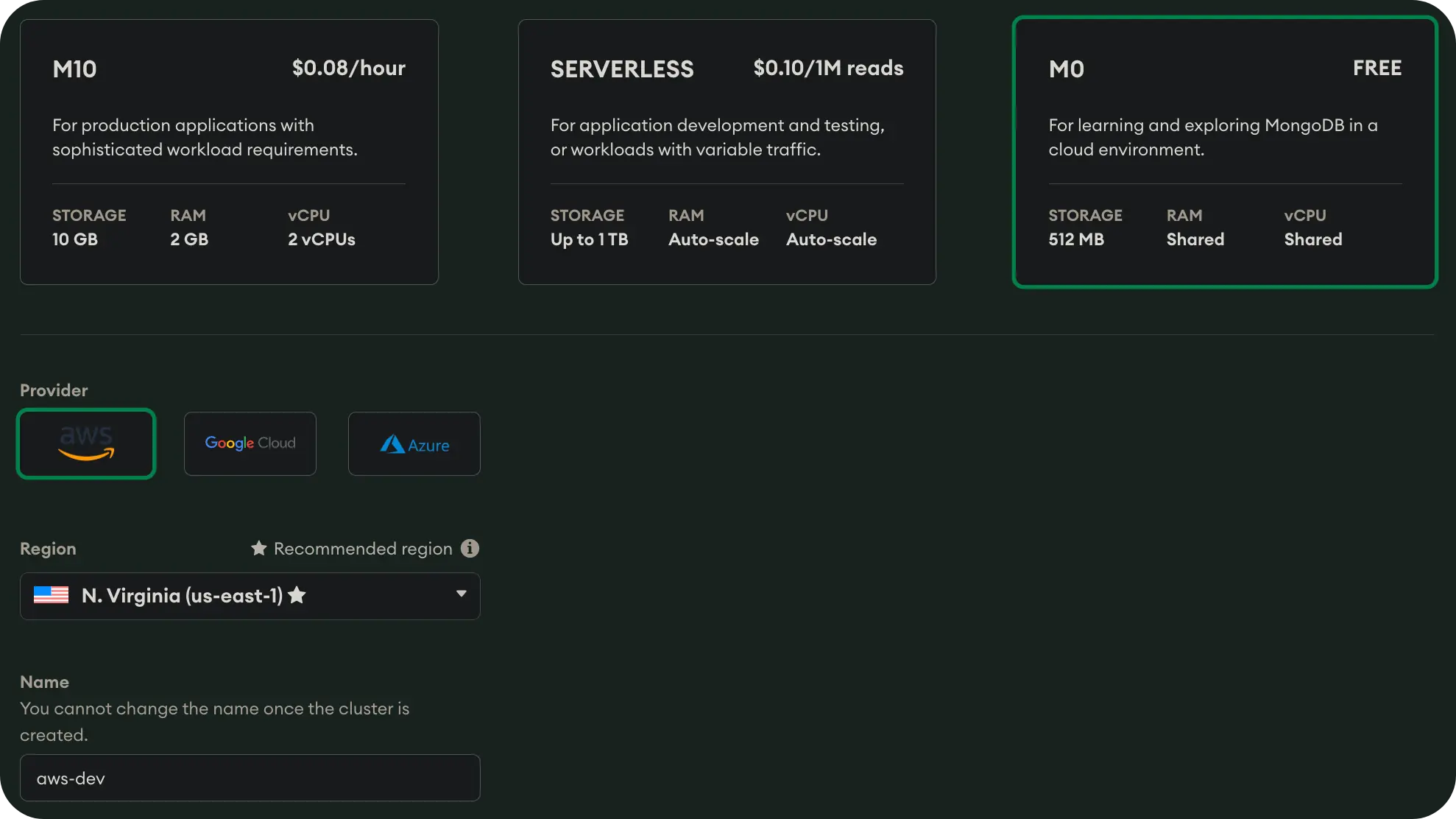Click the star beside Recommended region

(258, 549)
